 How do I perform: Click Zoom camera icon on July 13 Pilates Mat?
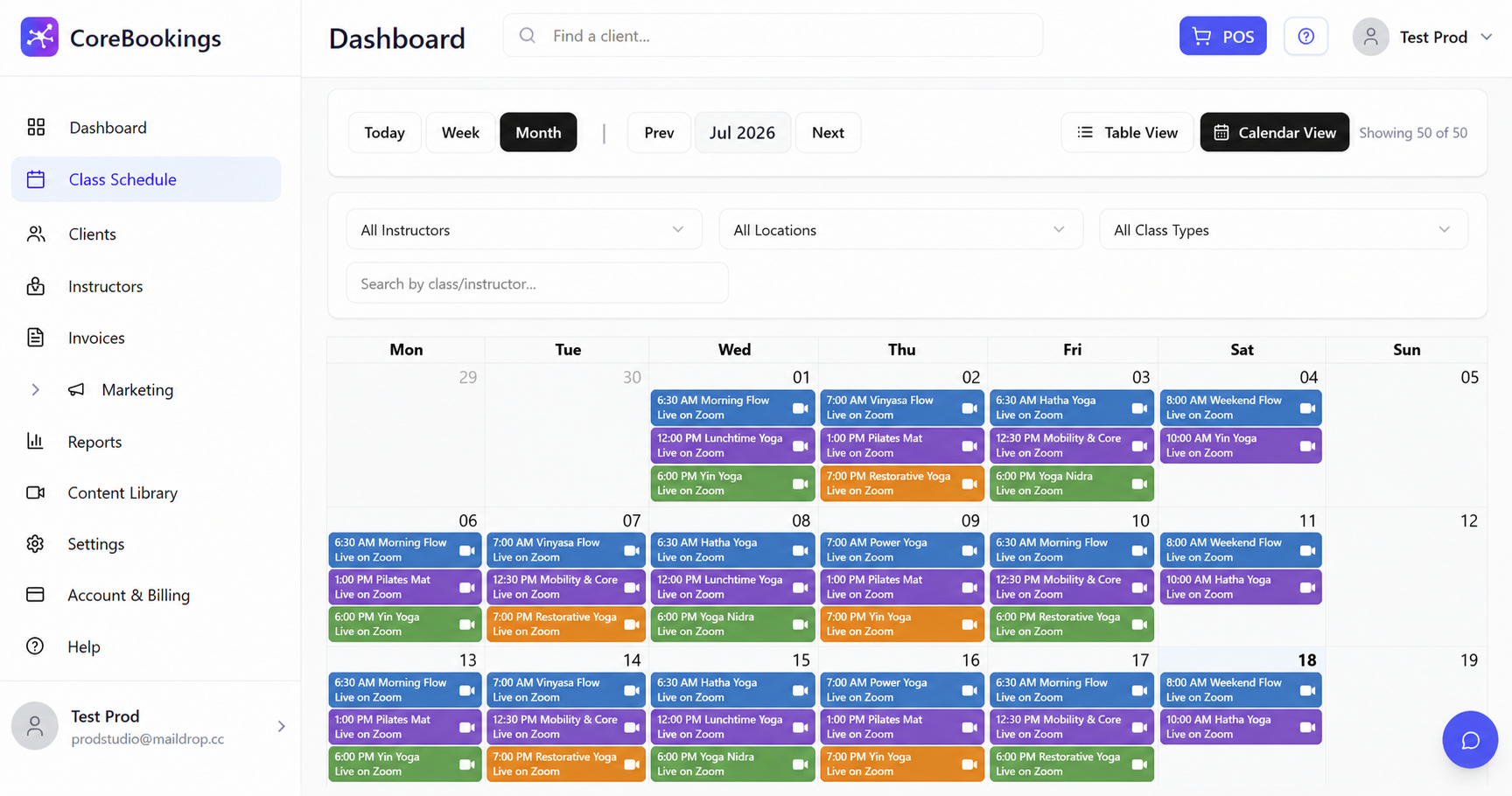tap(467, 728)
